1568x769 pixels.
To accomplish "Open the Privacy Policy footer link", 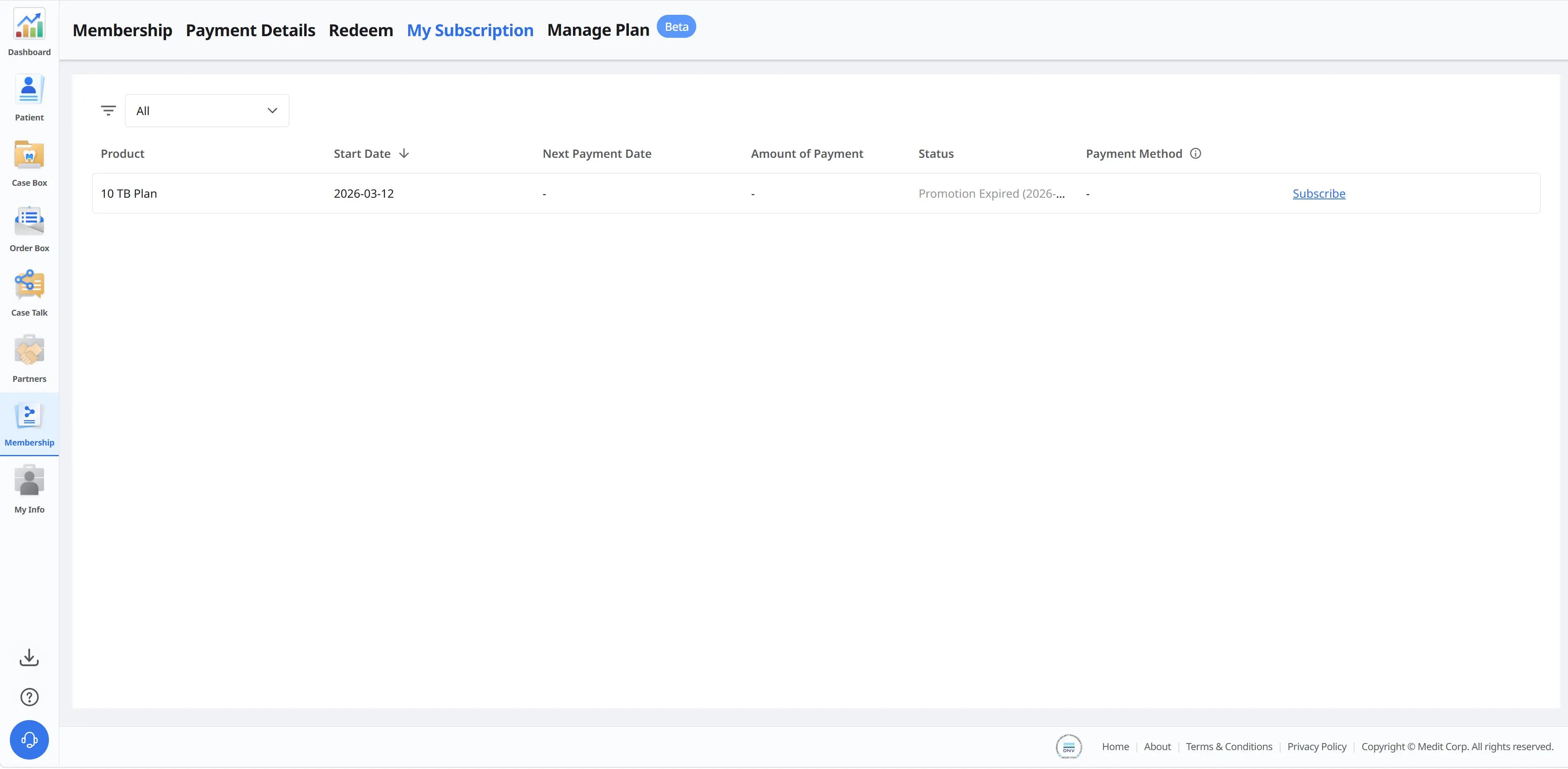I will [x=1316, y=746].
